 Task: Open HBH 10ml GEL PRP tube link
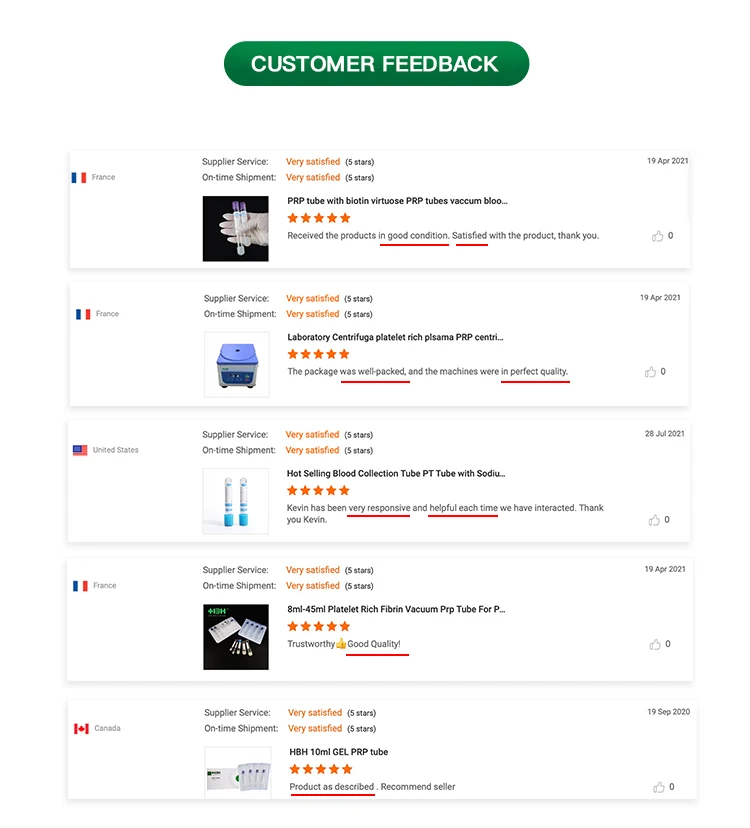[x=338, y=751]
